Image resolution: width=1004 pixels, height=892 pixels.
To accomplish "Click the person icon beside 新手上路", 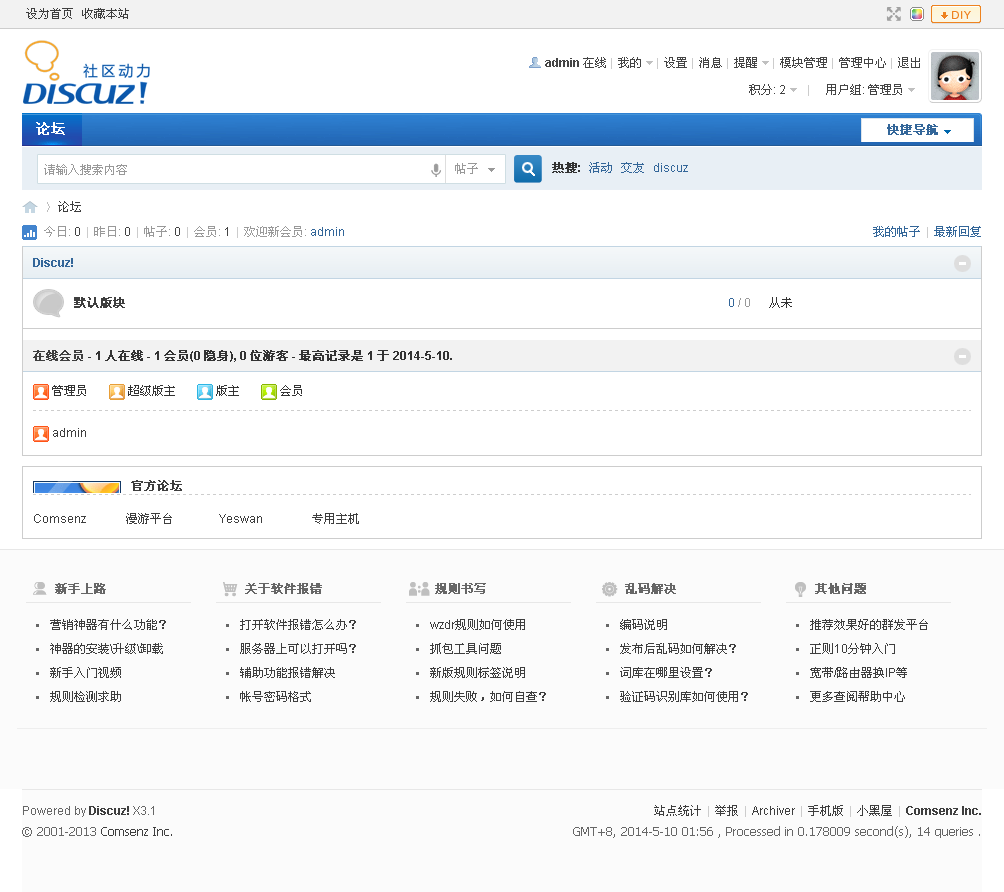I will [x=36, y=588].
